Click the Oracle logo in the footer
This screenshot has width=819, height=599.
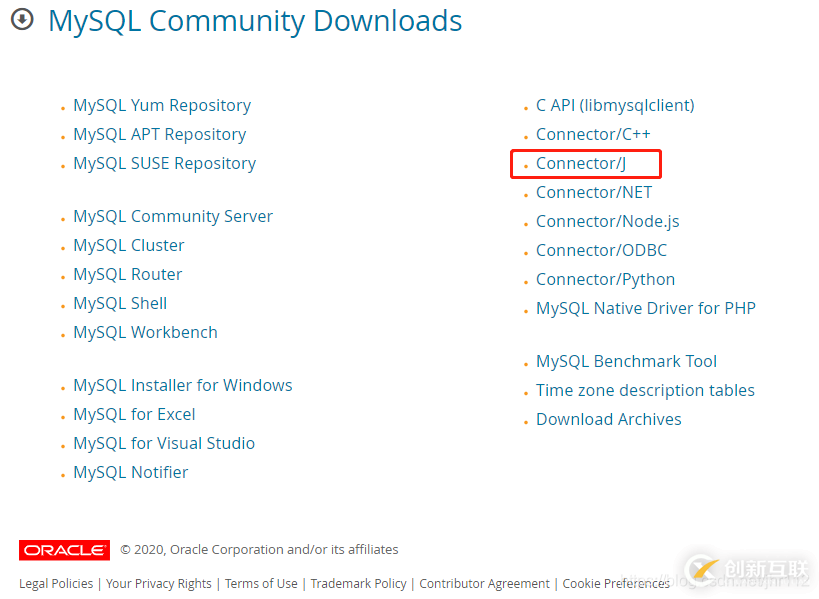(x=64, y=550)
